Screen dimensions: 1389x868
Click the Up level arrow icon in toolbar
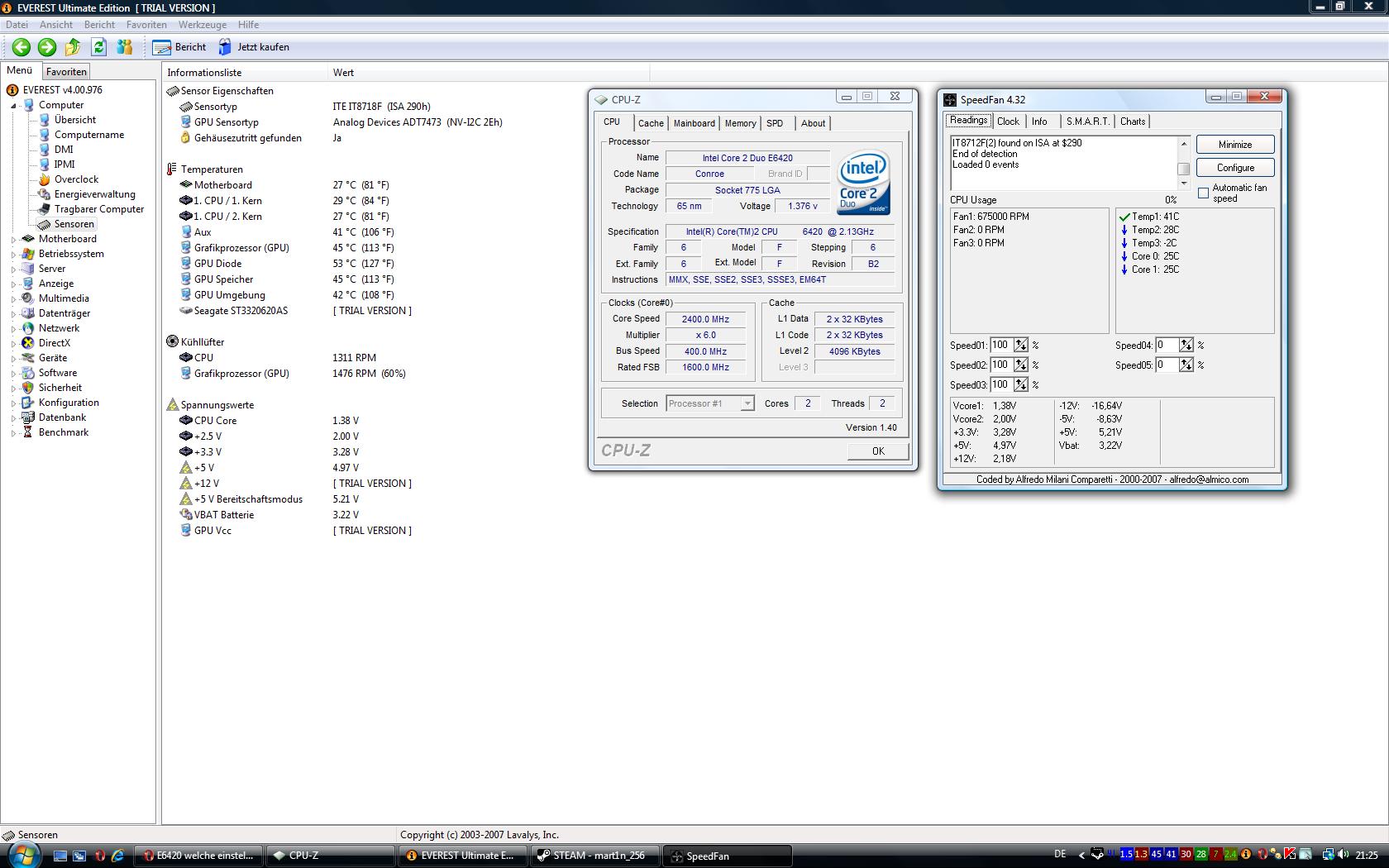click(x=73, y=47)
